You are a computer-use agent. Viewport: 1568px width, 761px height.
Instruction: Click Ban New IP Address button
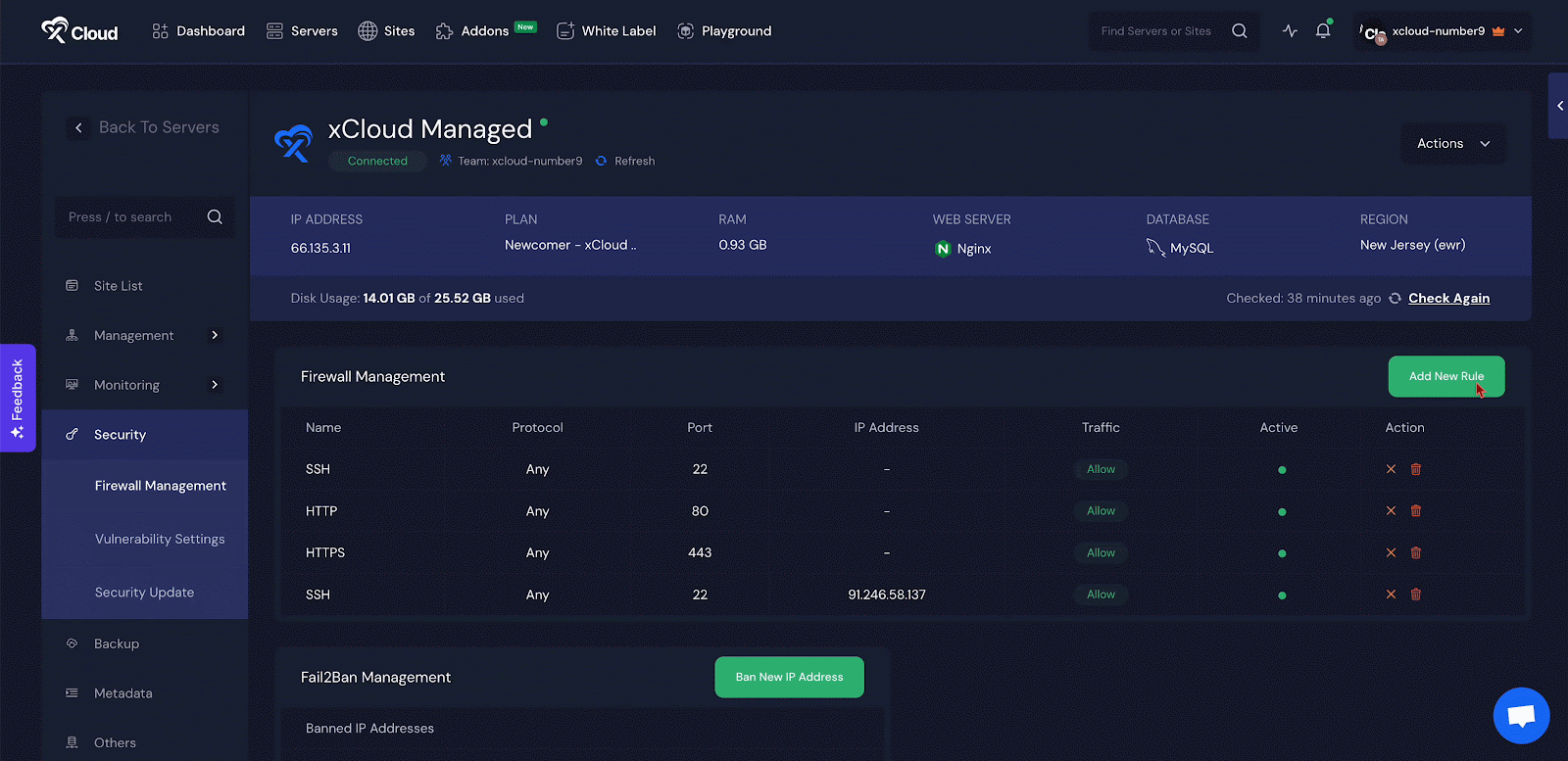(789, 677)
